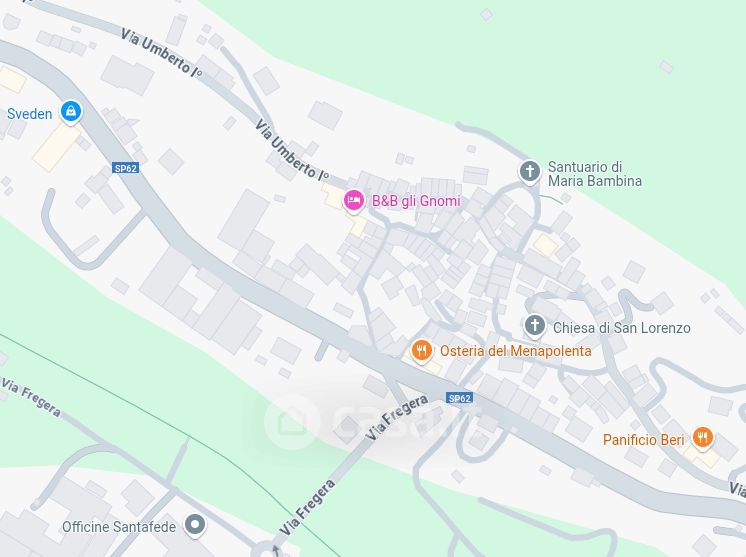The image size is (746, 557).
Task: Open the Sveden place label
Action: (29, 114)
